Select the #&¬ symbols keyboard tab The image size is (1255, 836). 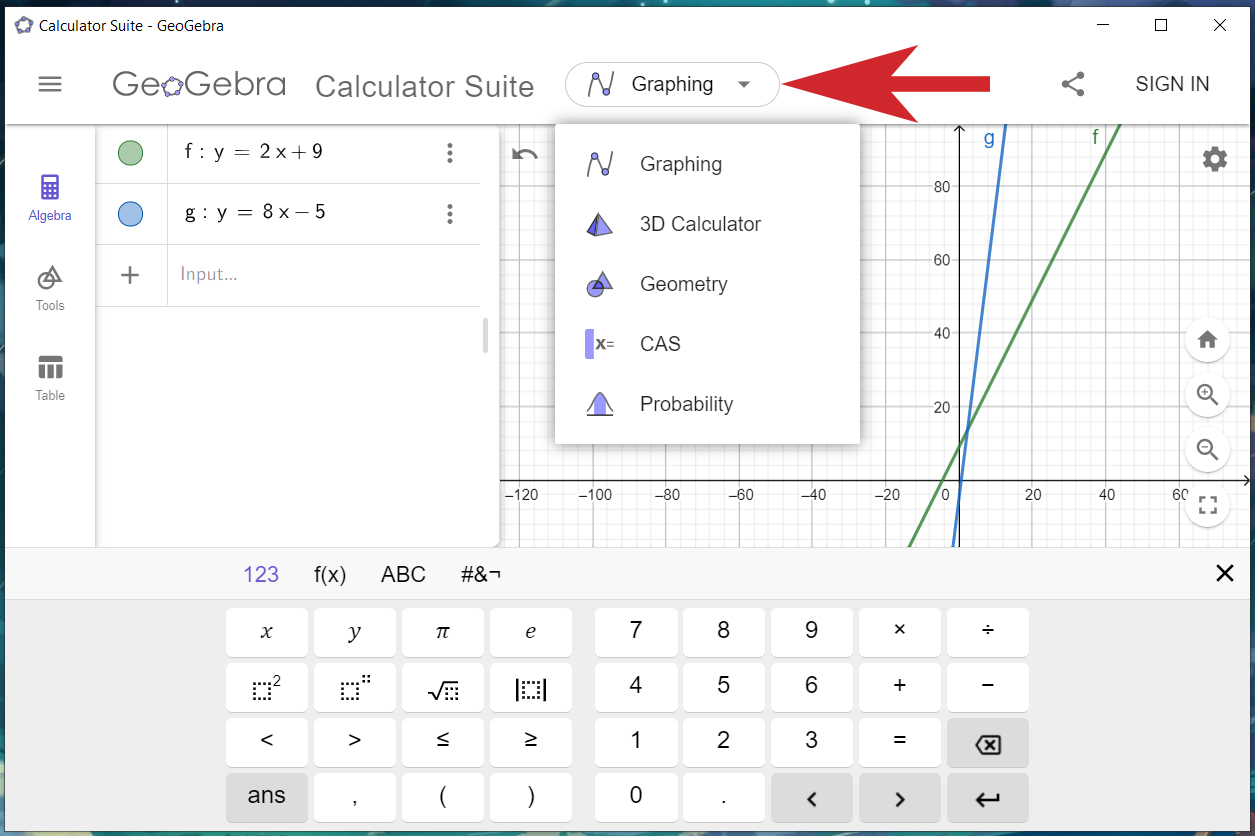point(481,574)
